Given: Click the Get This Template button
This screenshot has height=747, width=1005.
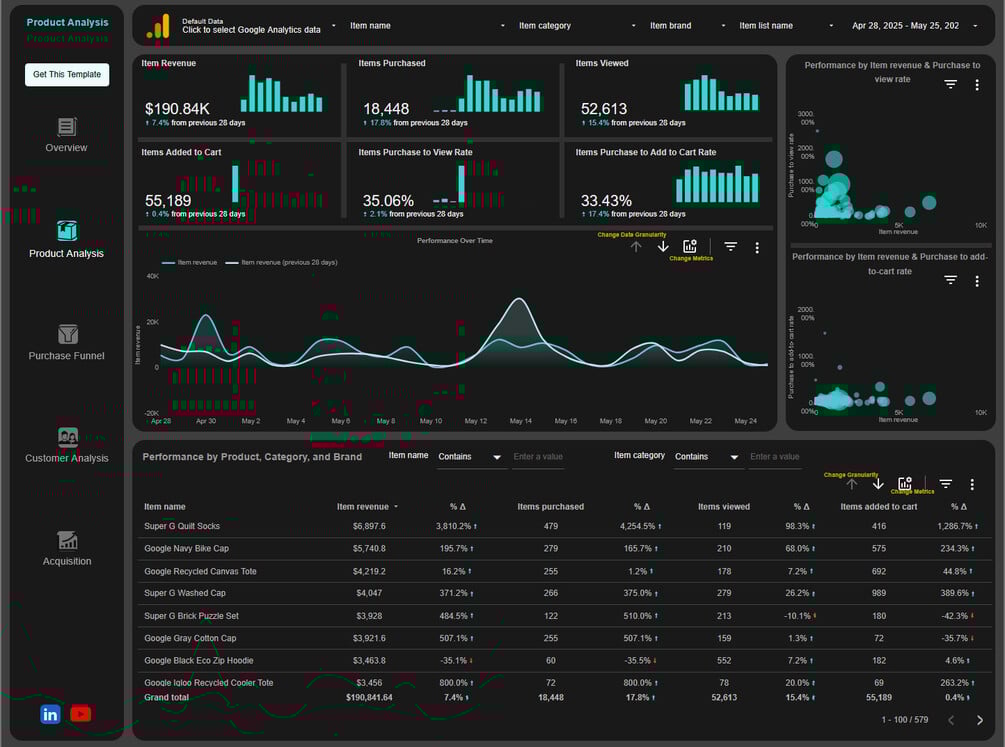Looking at the screenshot, I should (x=67, y=74).
